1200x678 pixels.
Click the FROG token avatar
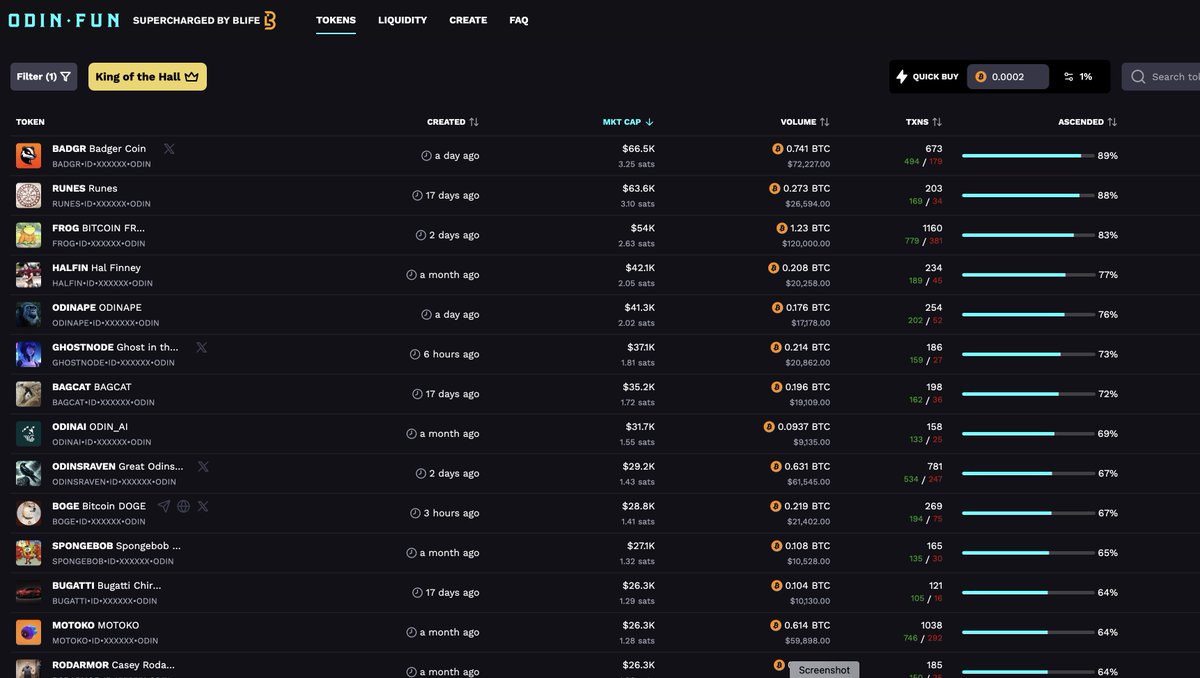pos(28,235)
